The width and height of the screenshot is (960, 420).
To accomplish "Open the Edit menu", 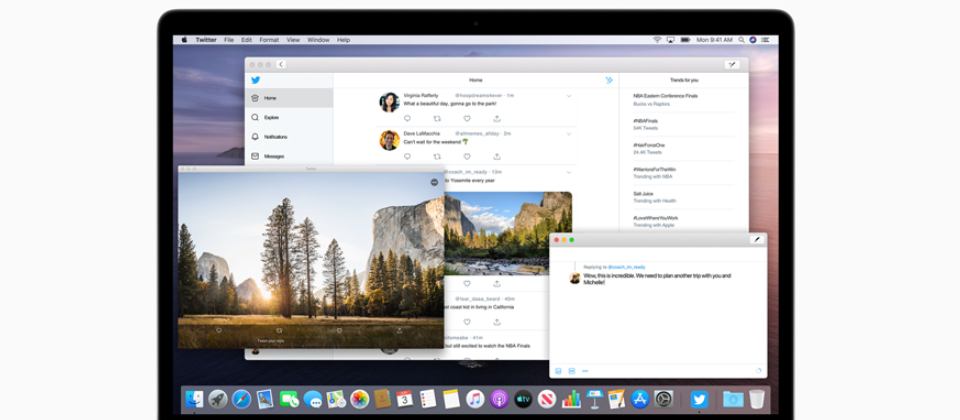I will [246, 40].
